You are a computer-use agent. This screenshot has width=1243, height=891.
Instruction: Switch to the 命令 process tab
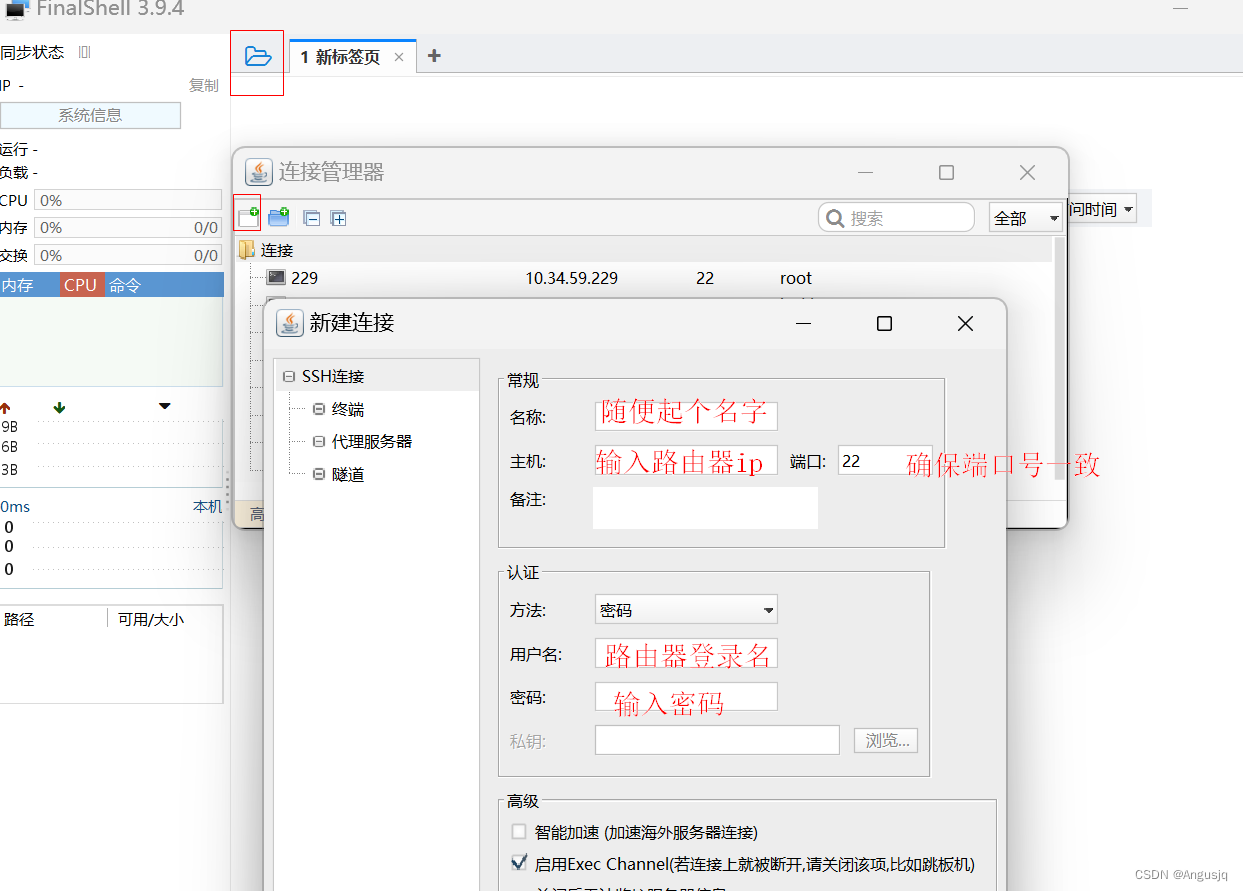tap(125, 285)
